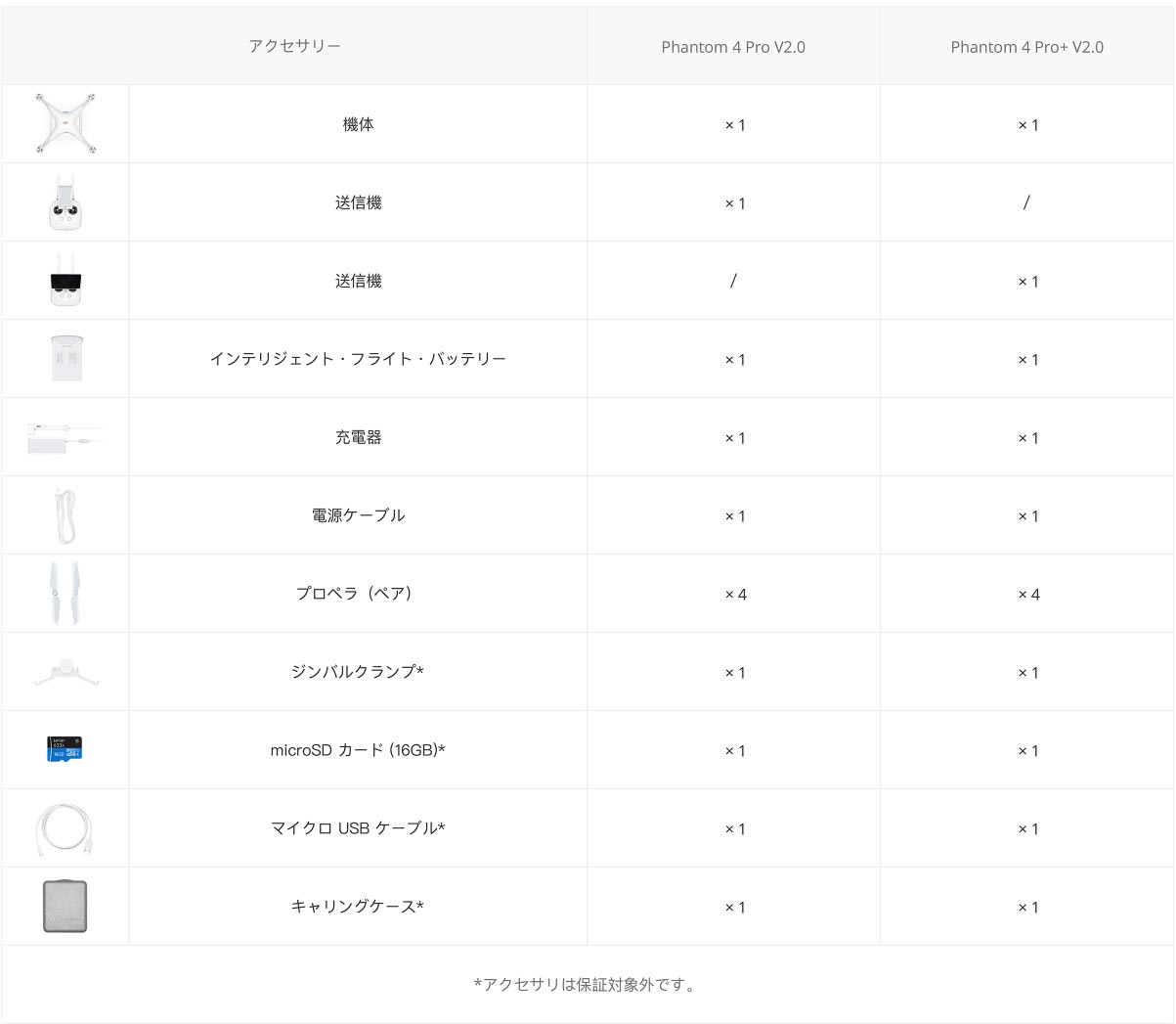Click the gray carrying case image
This screenshot has height=1024, width=1176.
(65, 906)
